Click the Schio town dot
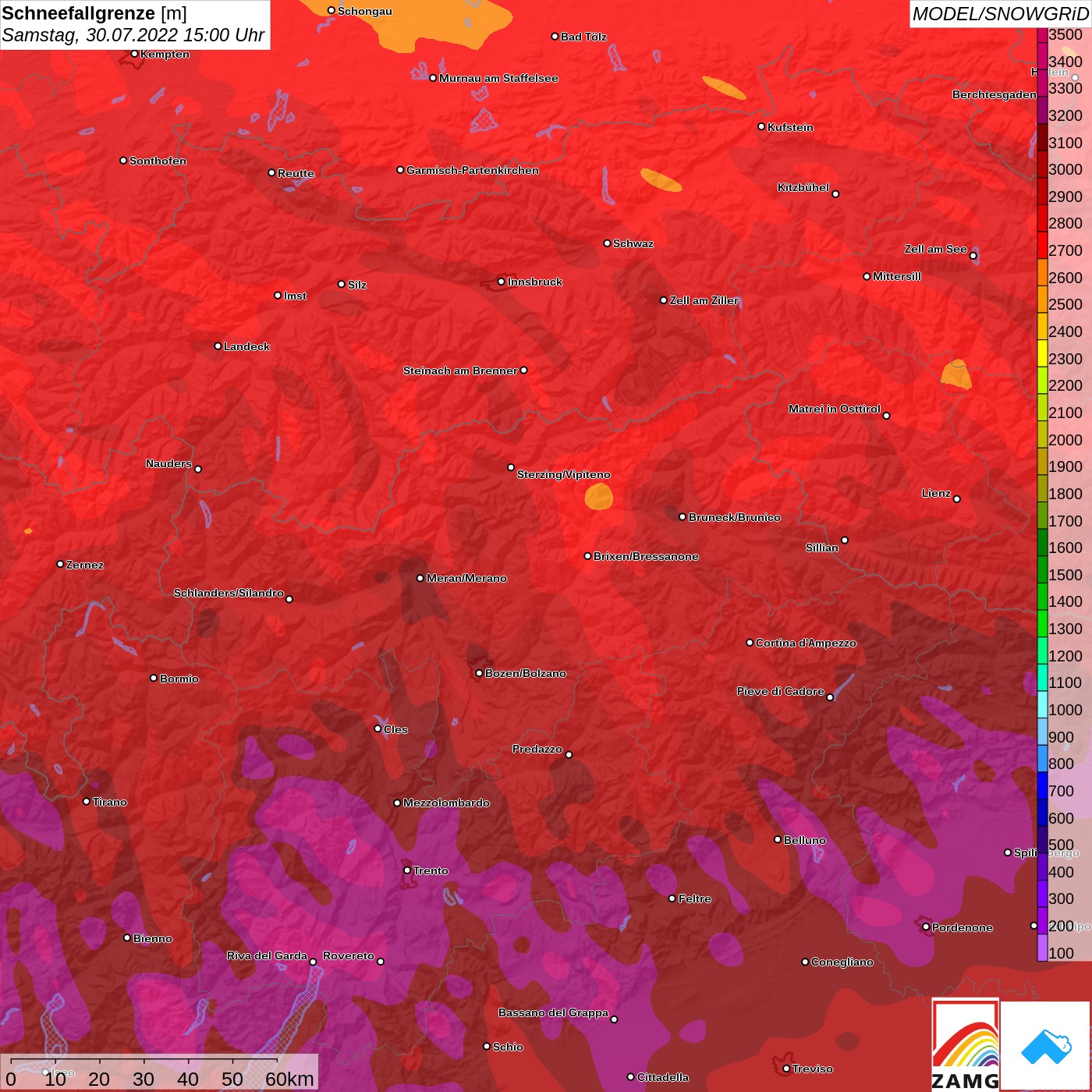The width and height of the screenshot is (1092, 1092). (x=487, y=1047)
